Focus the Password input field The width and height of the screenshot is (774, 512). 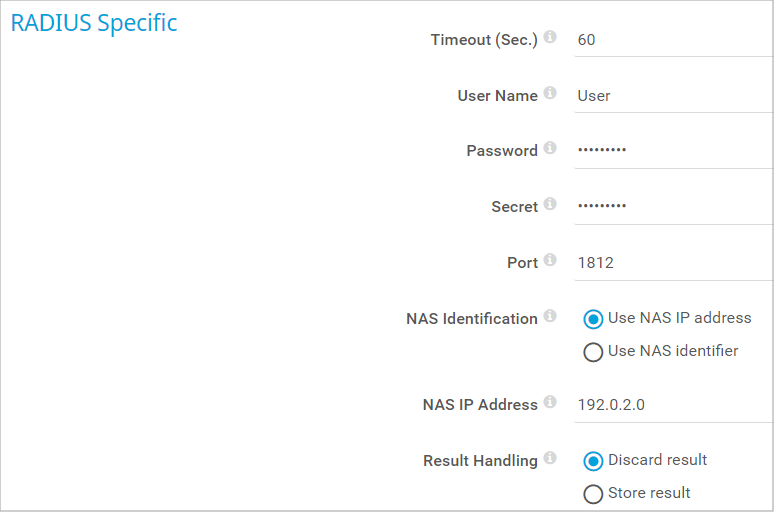point(672,151)
